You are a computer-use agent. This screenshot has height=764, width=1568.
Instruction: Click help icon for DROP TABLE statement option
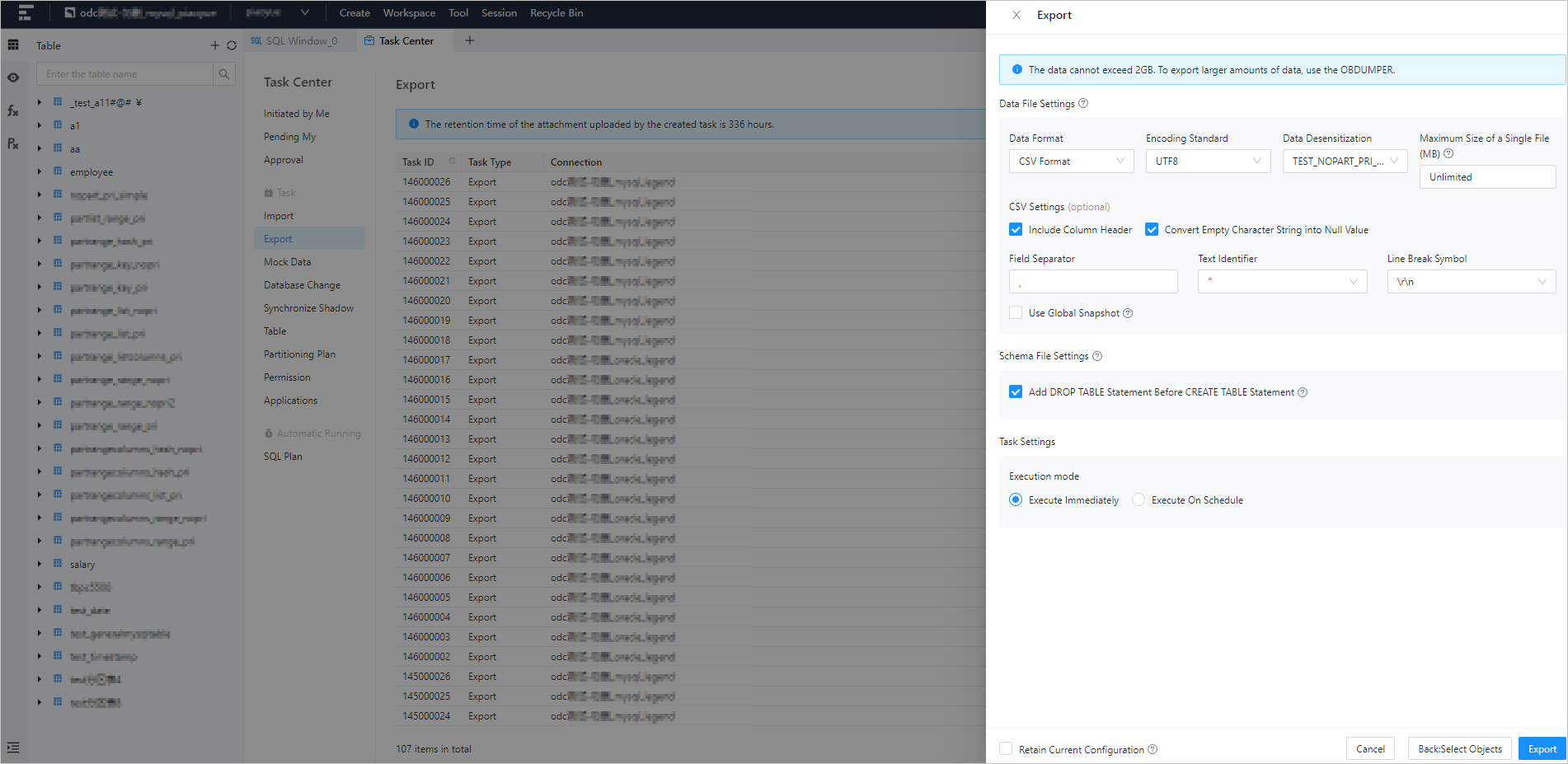[x=1303, y=392]
